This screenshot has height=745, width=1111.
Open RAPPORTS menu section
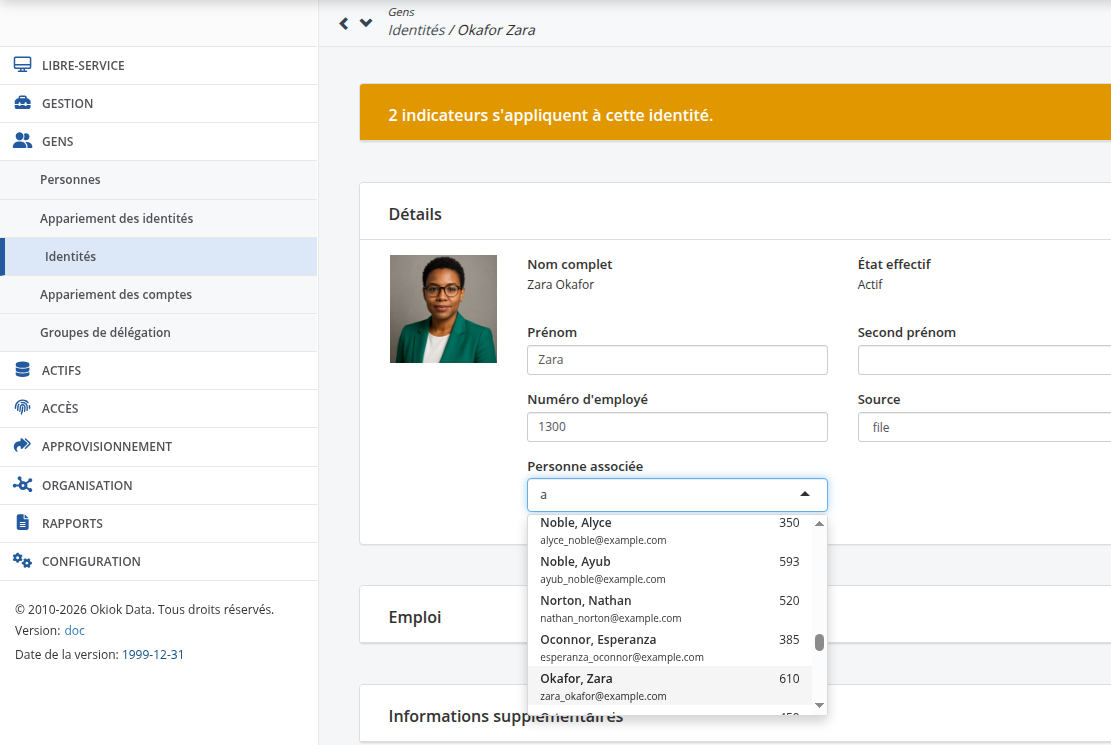point(159,523)
